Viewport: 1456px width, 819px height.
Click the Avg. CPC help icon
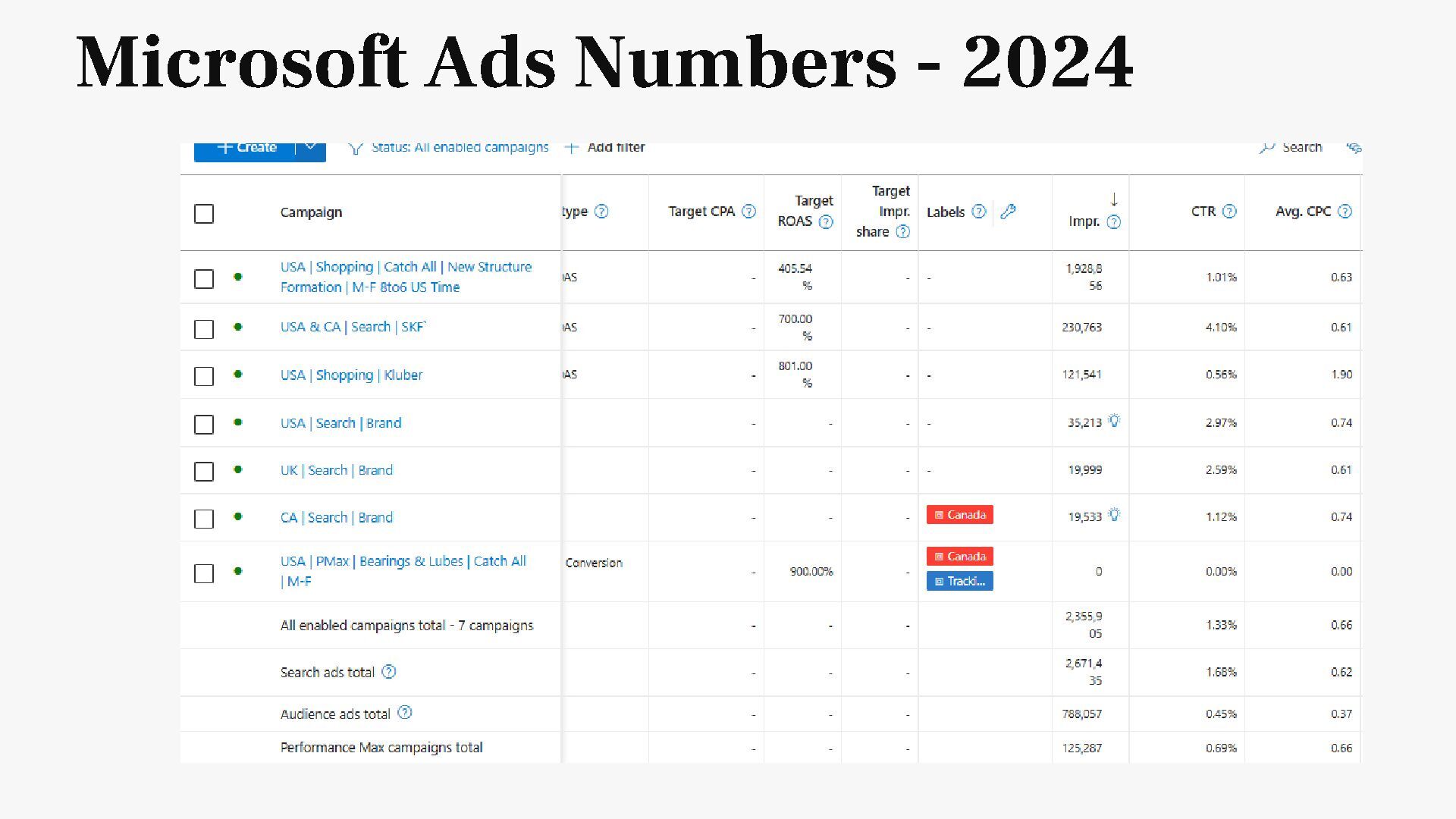click(x=1345, y=212)
